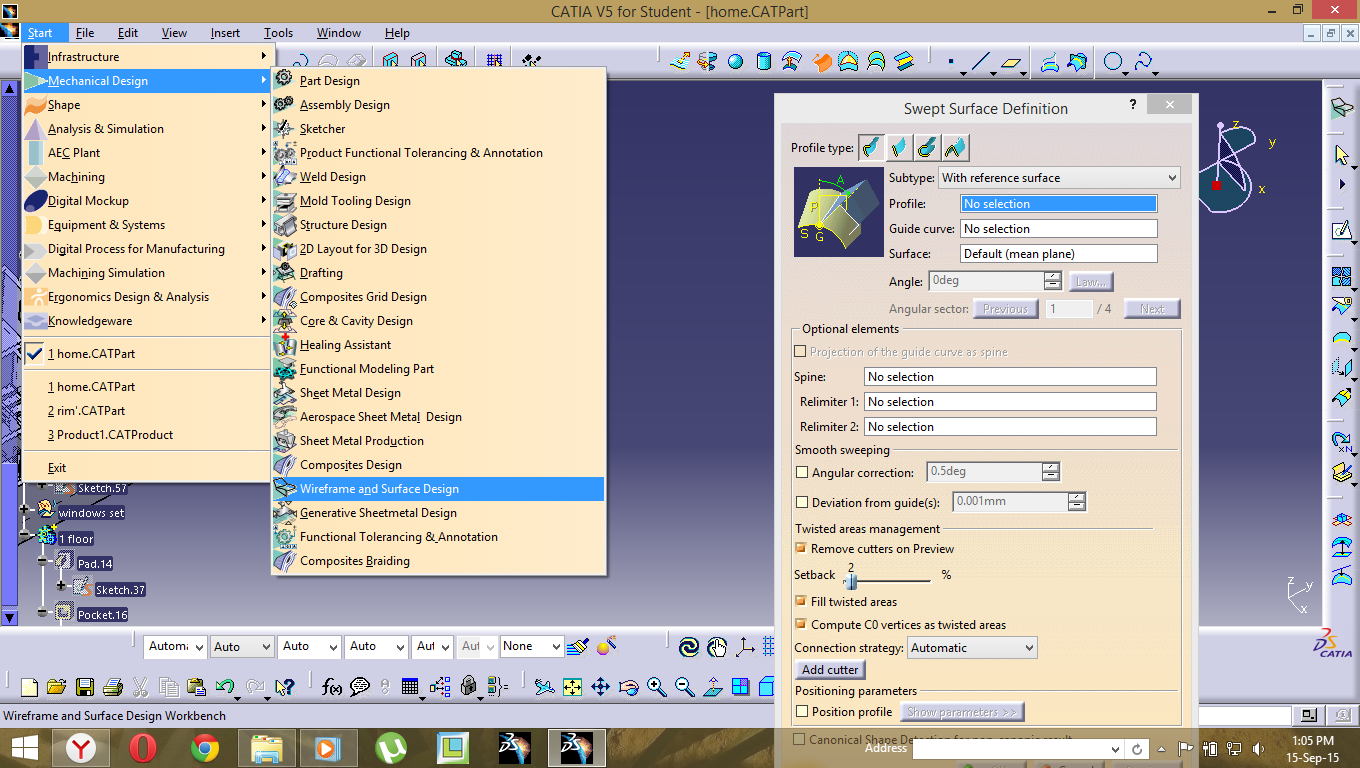Open Google Chrome from the taskbar
The height and width of the screenshot is (768, 1360).
[x=205, y=747]
